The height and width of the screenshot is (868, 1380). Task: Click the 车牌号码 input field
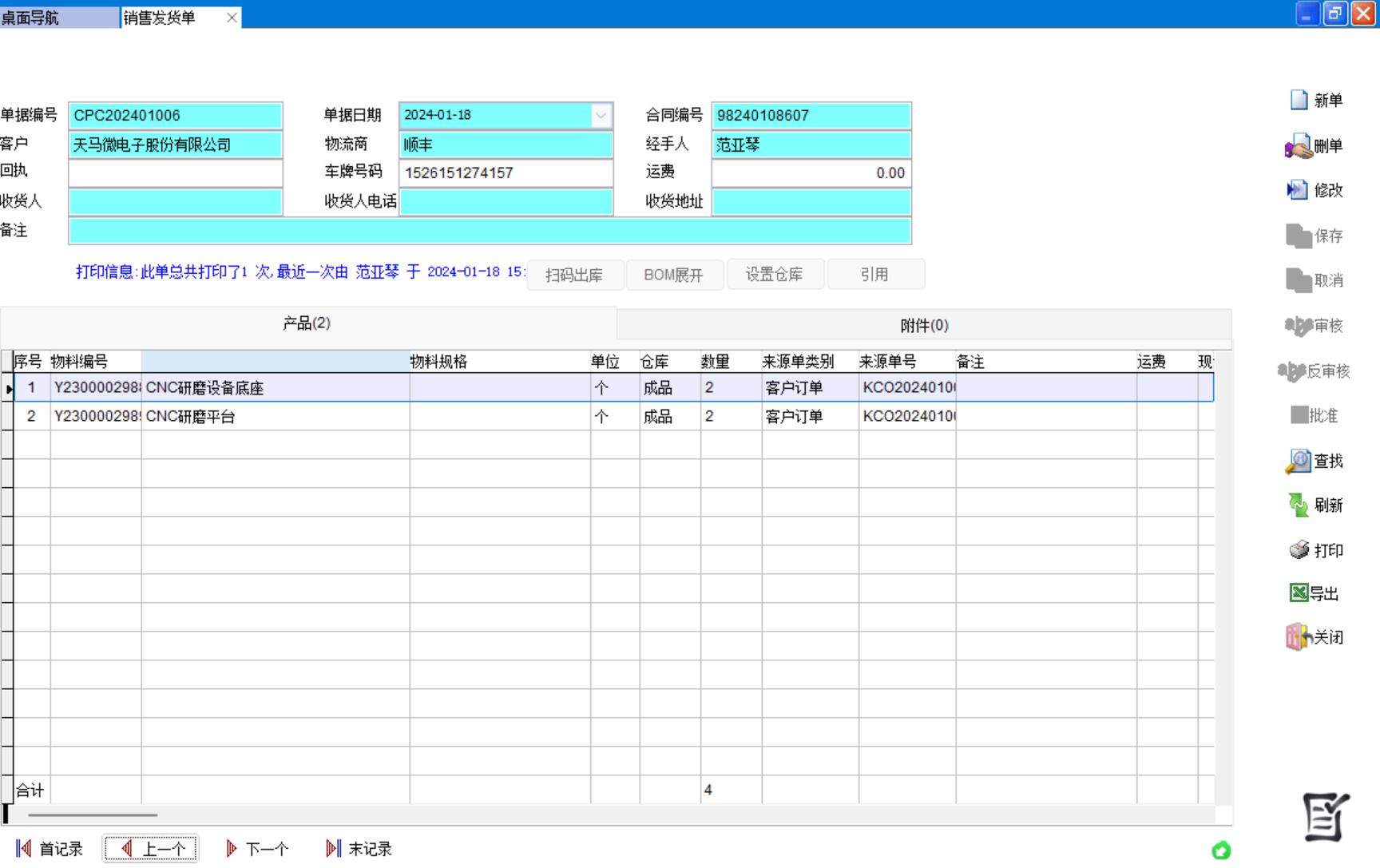506,173
